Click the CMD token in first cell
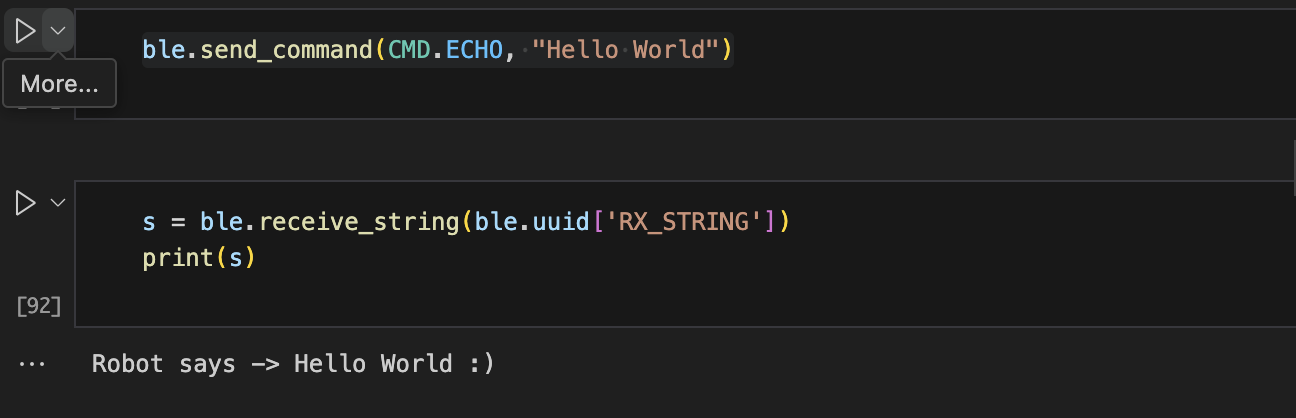The width and height of the screenshot is (1296, 418). click(408, 49)
